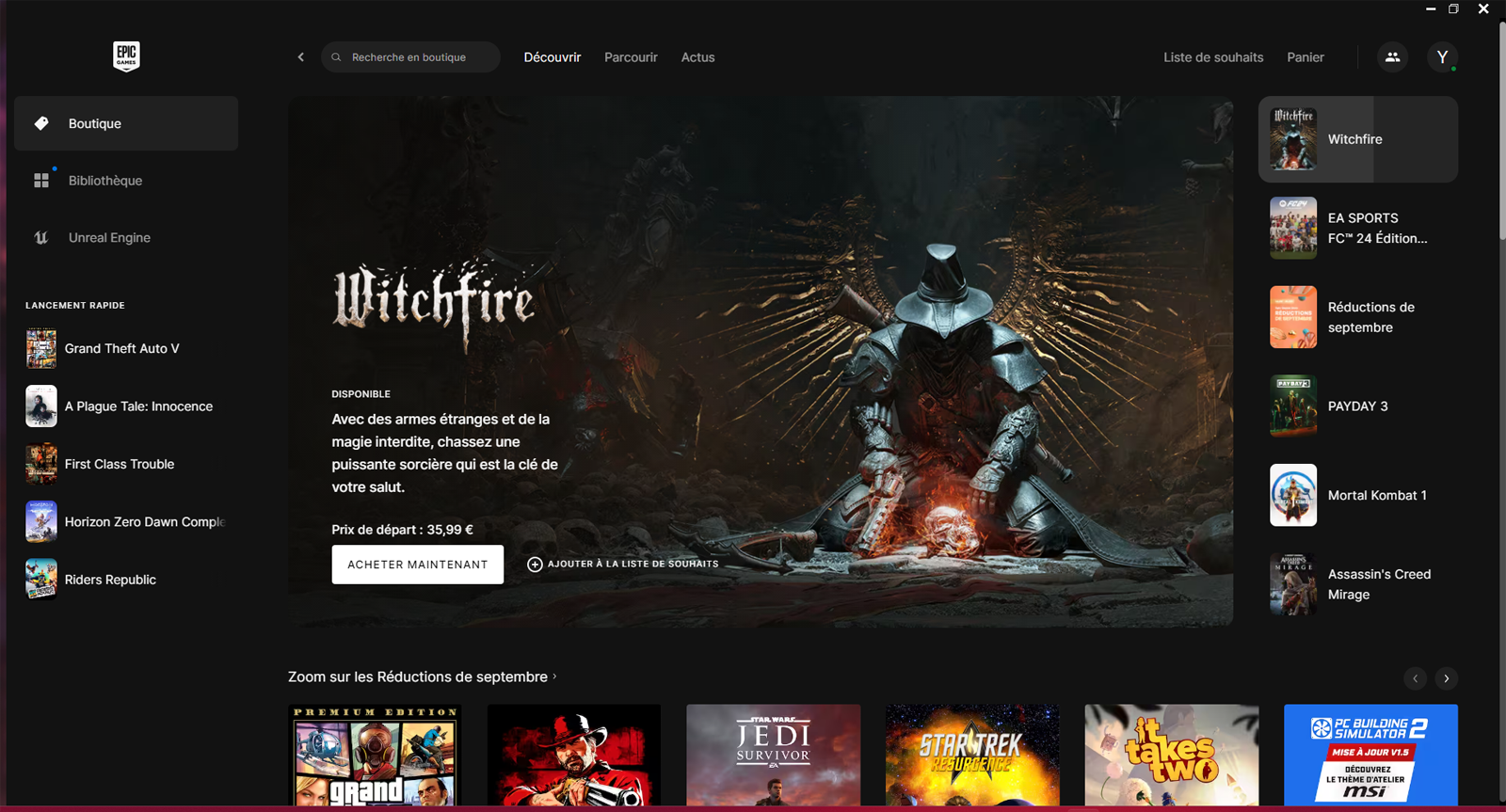Minimize the Epic Games window
The height and width of the screenshot is (812, 1506).
[x=1431, y=8]
